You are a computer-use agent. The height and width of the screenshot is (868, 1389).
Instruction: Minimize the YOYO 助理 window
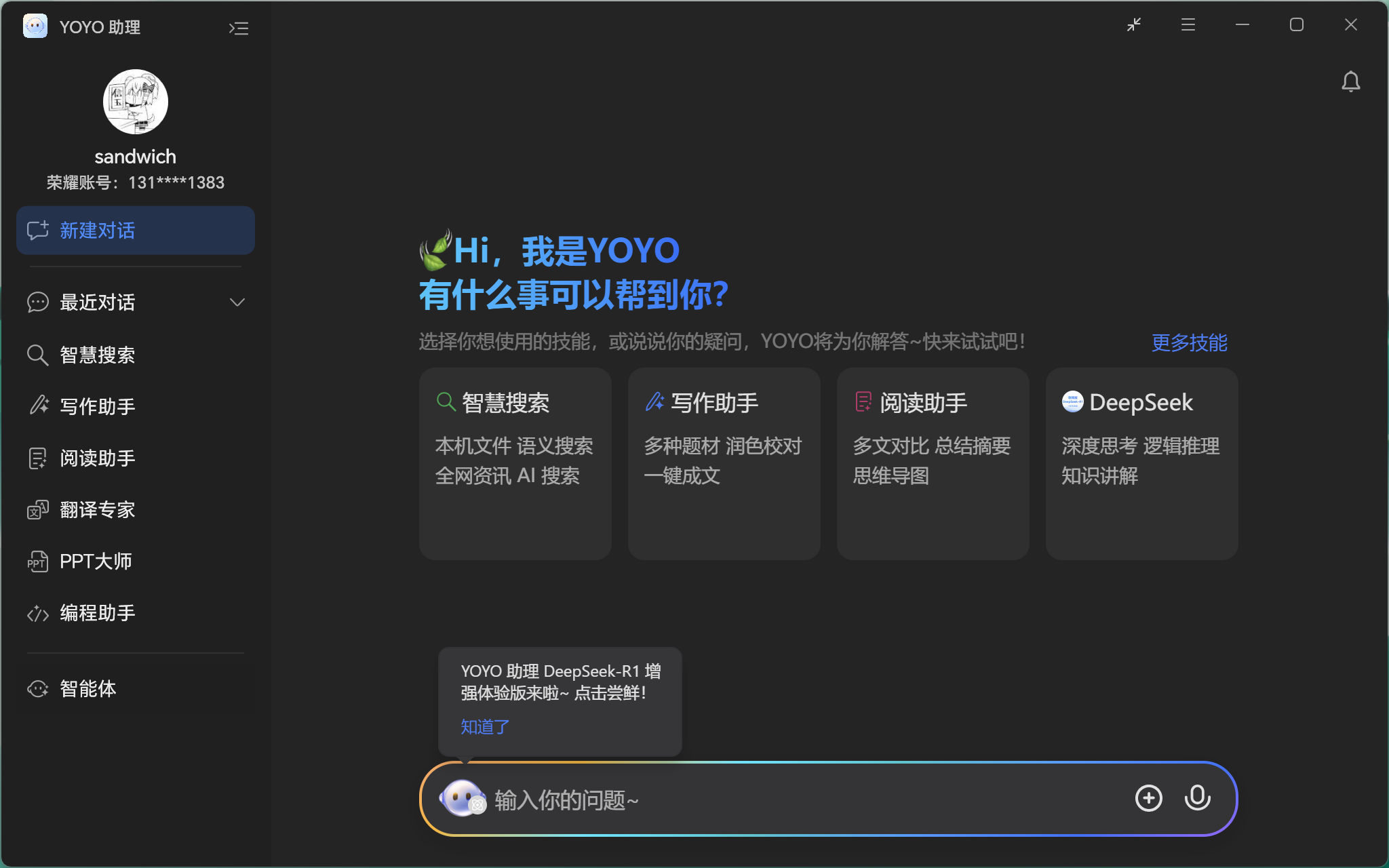[1243, 25]
